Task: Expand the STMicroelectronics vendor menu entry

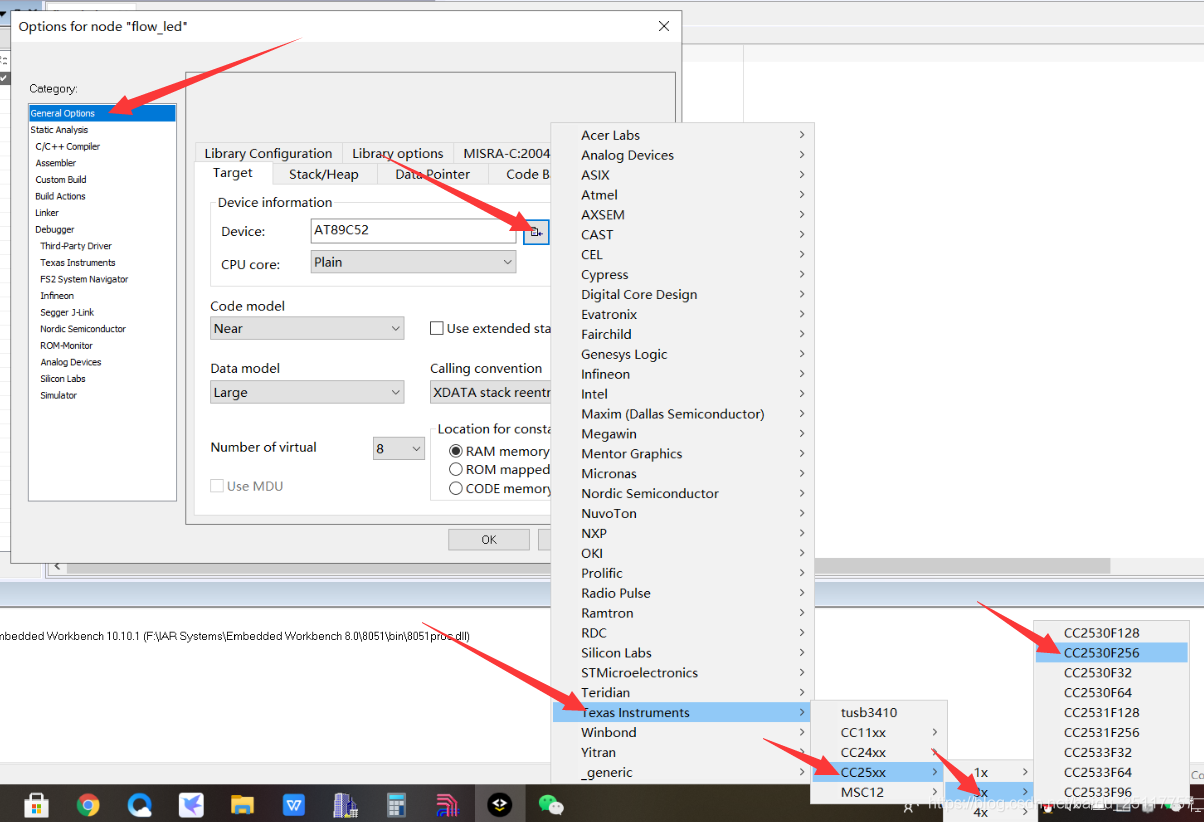Action: click(683, 672)
